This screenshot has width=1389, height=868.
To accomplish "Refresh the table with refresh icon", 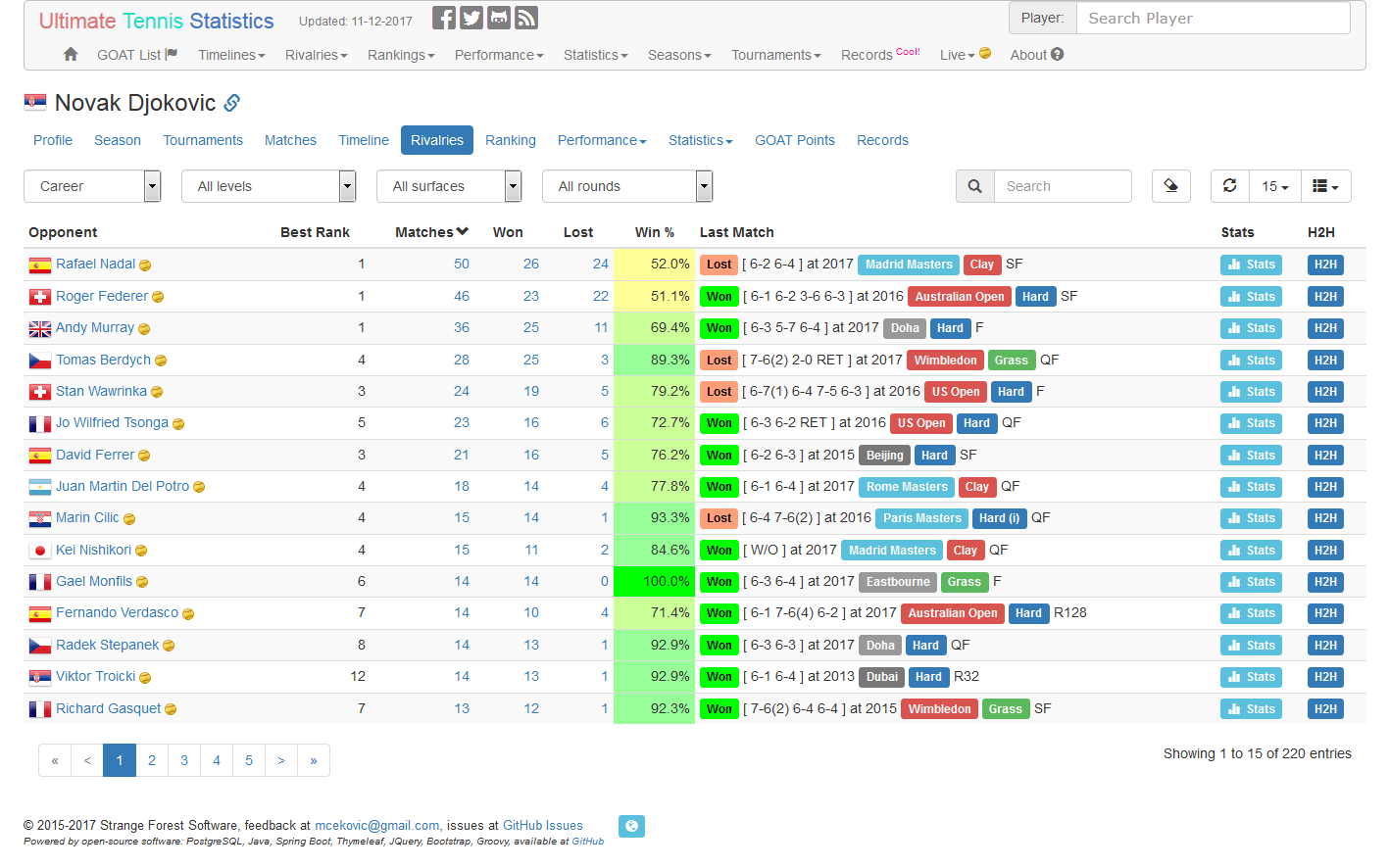I will pyautogui.click(x=1229, y=186).
